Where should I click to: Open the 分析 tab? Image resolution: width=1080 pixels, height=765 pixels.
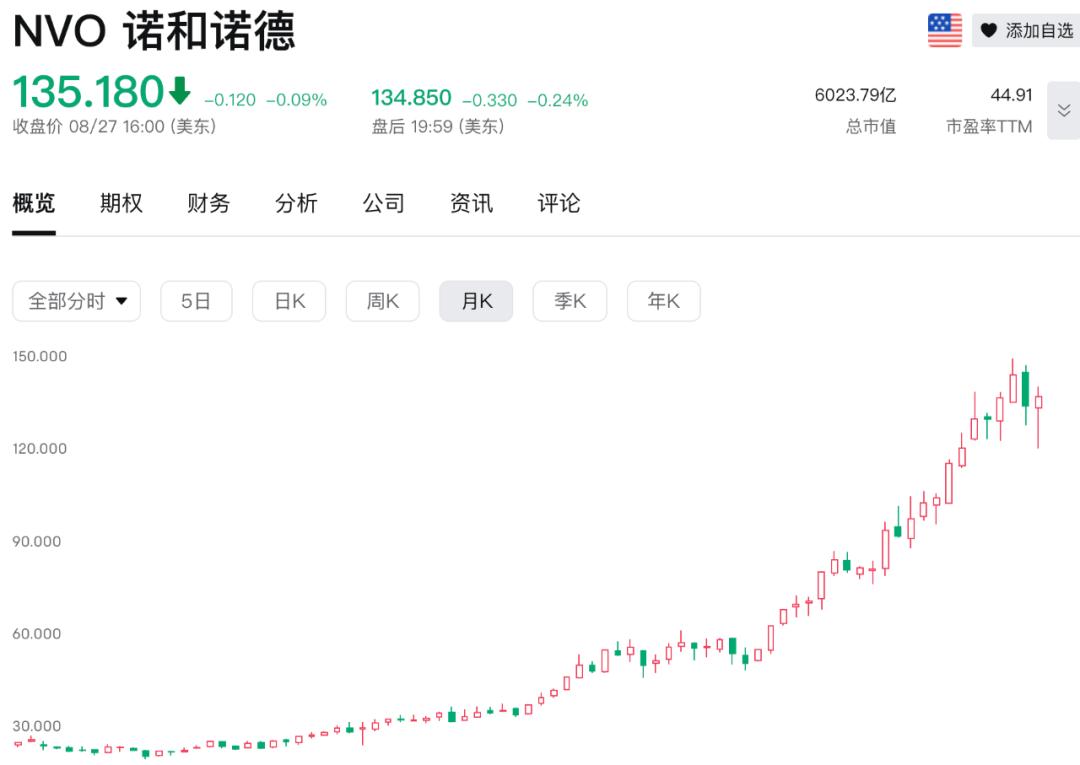tap(296, 203)
